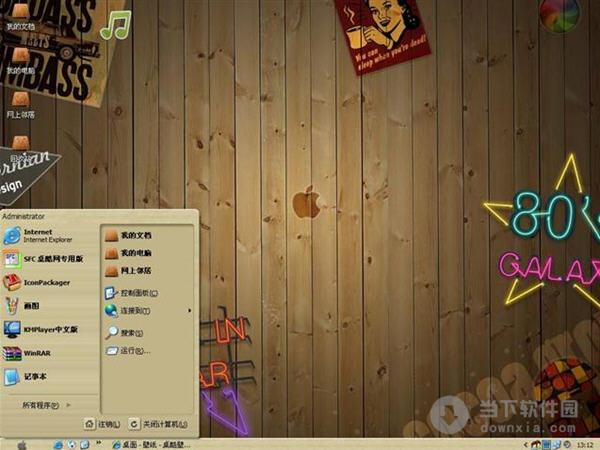Click the 注销 log off button
This screenshot has height=450, width=600.
[102, 424]
